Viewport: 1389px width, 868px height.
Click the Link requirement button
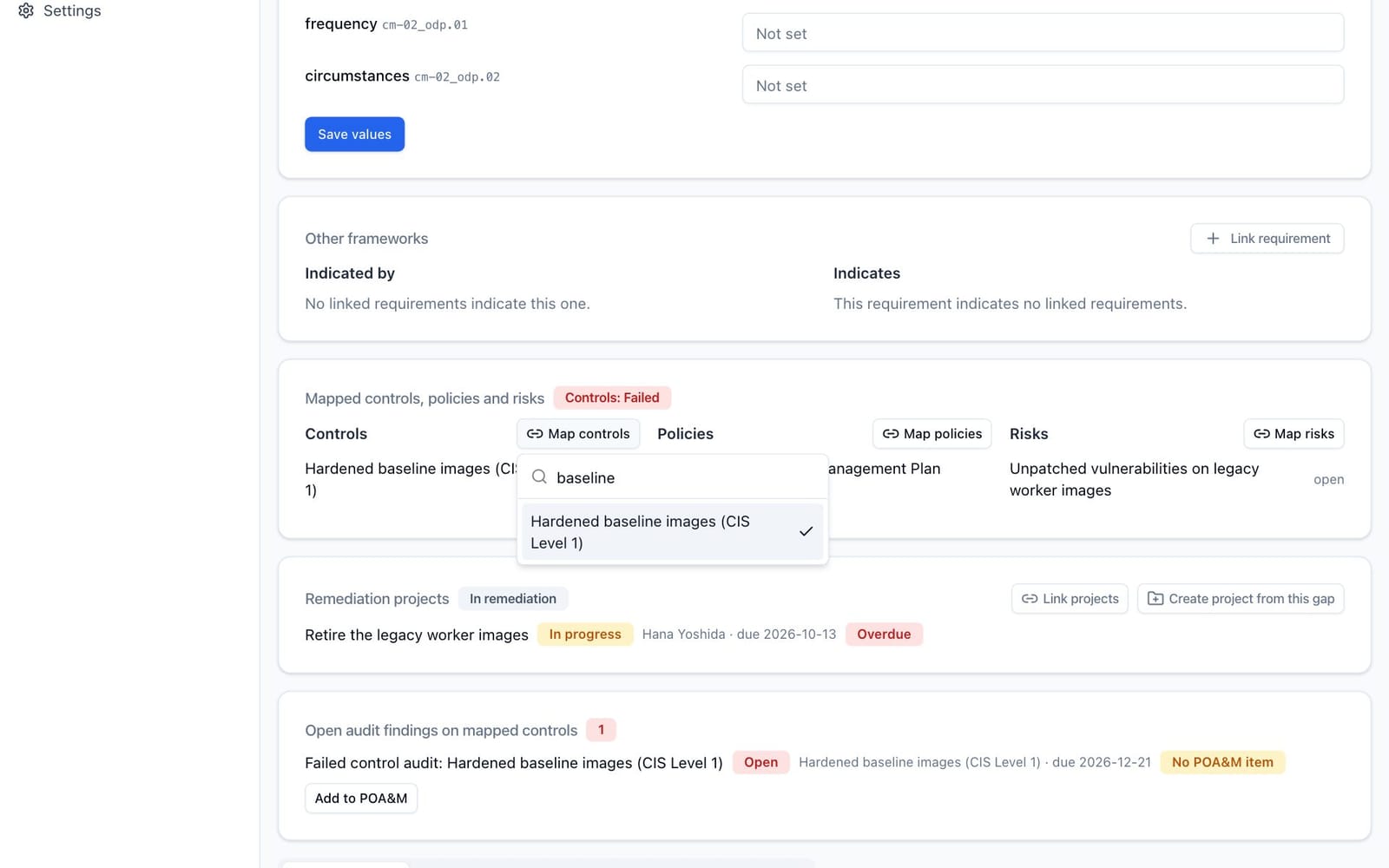(1267, 238)
